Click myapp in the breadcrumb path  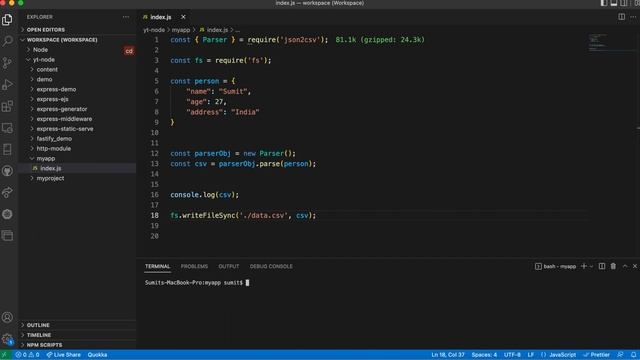coord(181,30)
